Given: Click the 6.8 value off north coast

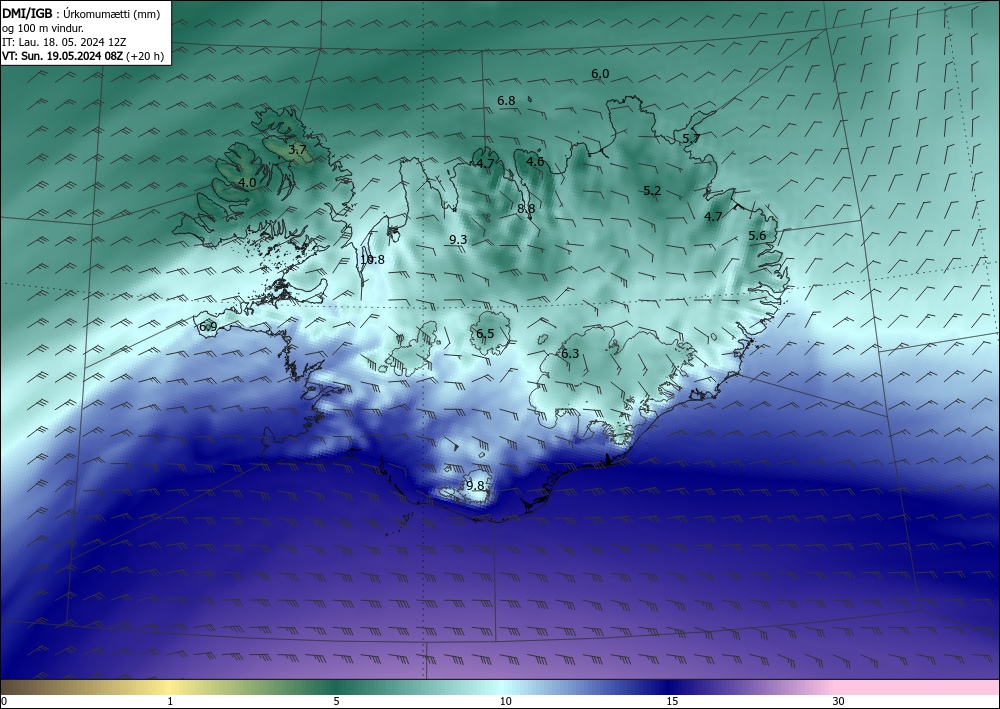Looking at the screenshot, I should click(x=506, y=101).
